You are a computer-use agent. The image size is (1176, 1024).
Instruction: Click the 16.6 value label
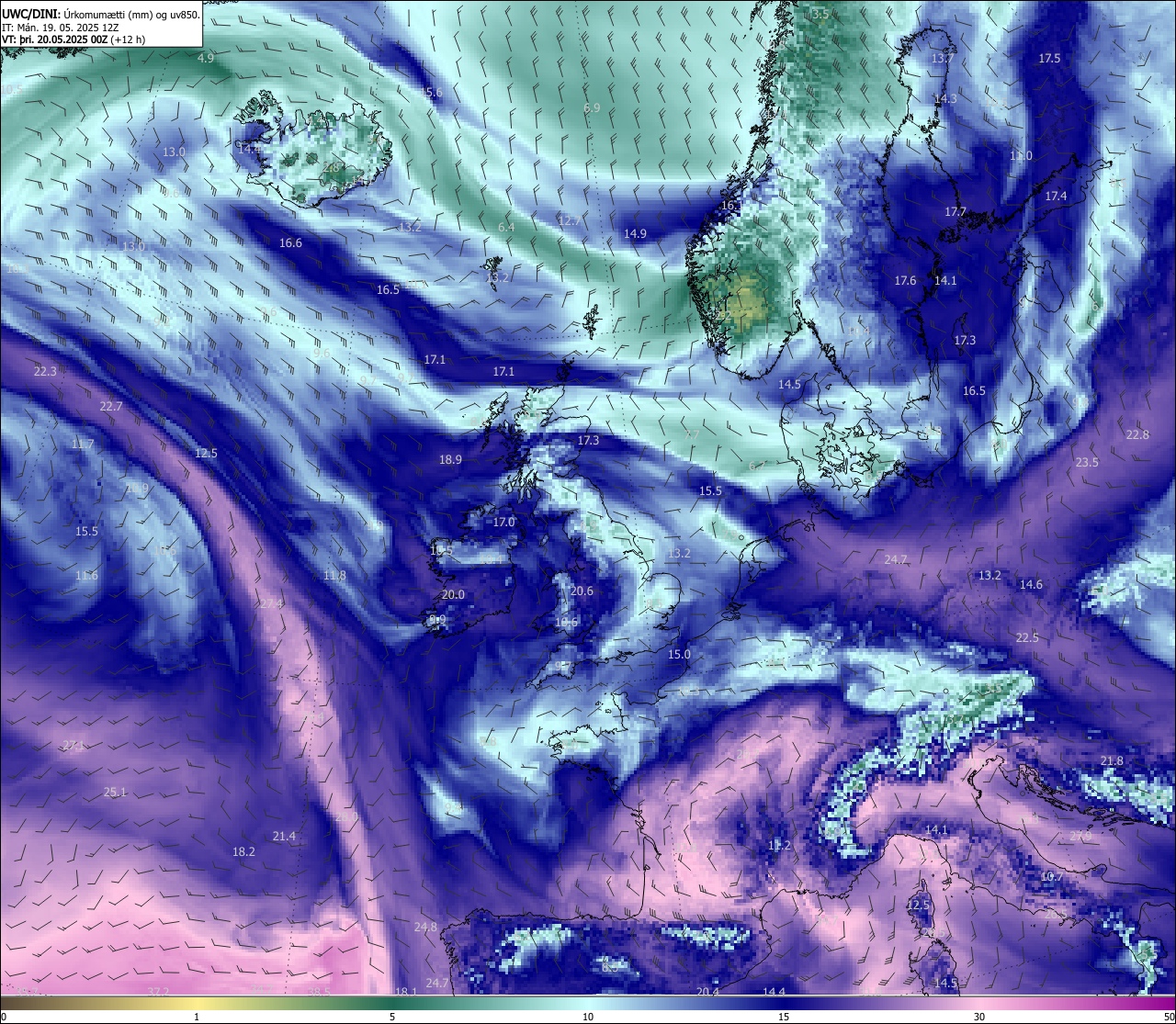click(x=290, y=242)
